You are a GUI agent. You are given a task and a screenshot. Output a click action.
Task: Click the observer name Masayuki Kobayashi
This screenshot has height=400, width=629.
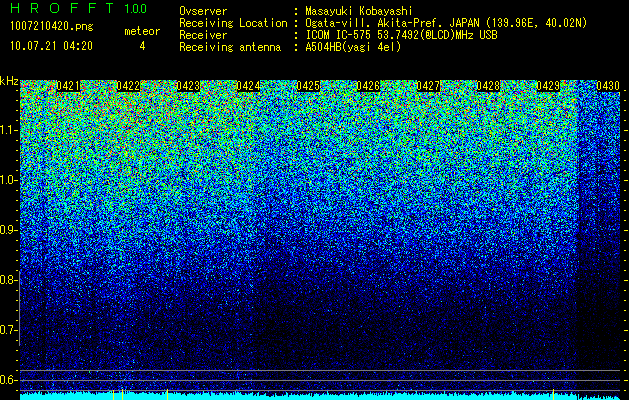(359, 11)
